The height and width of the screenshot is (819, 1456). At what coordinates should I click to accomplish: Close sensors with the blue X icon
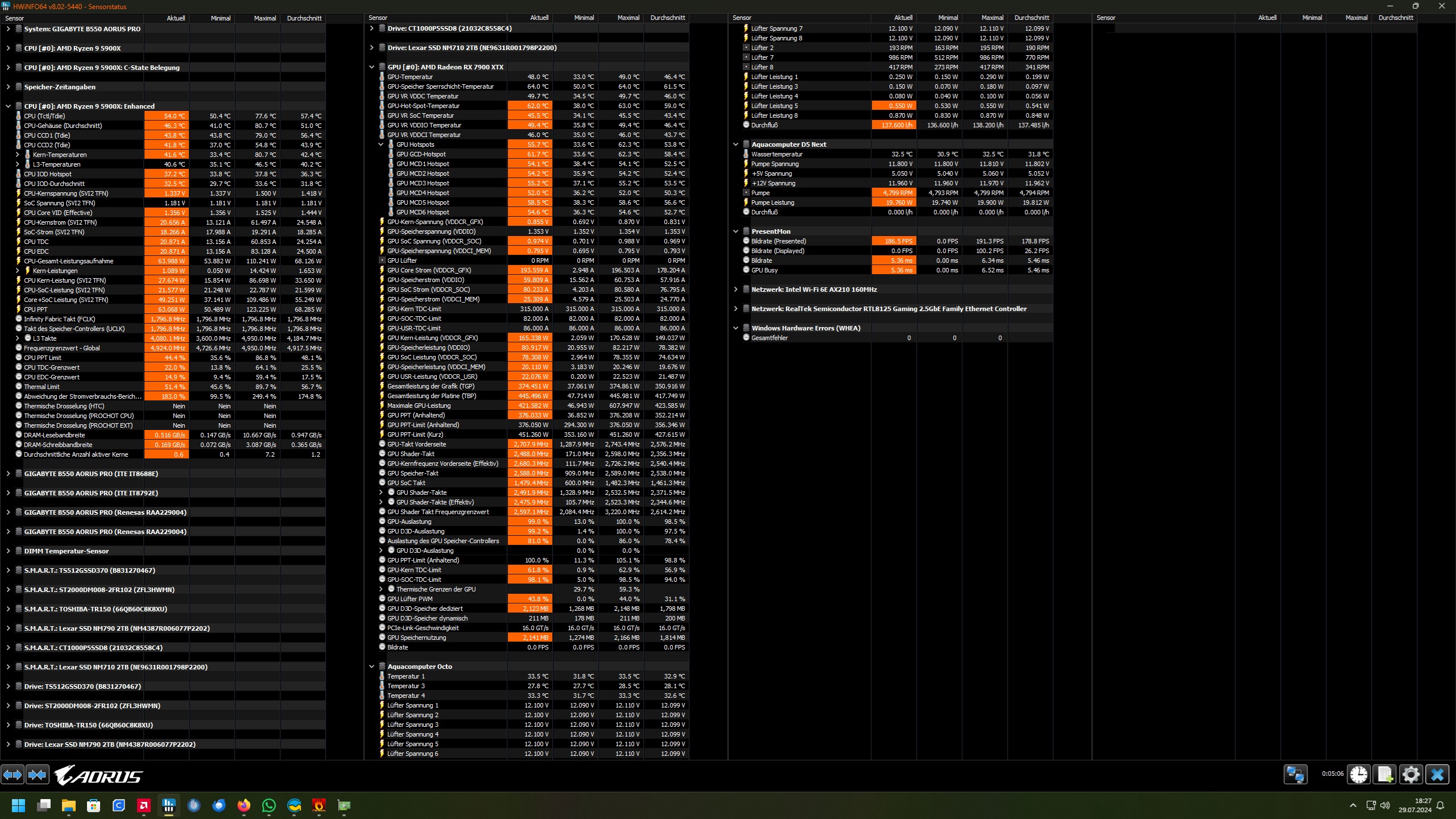click(1437, 775)
